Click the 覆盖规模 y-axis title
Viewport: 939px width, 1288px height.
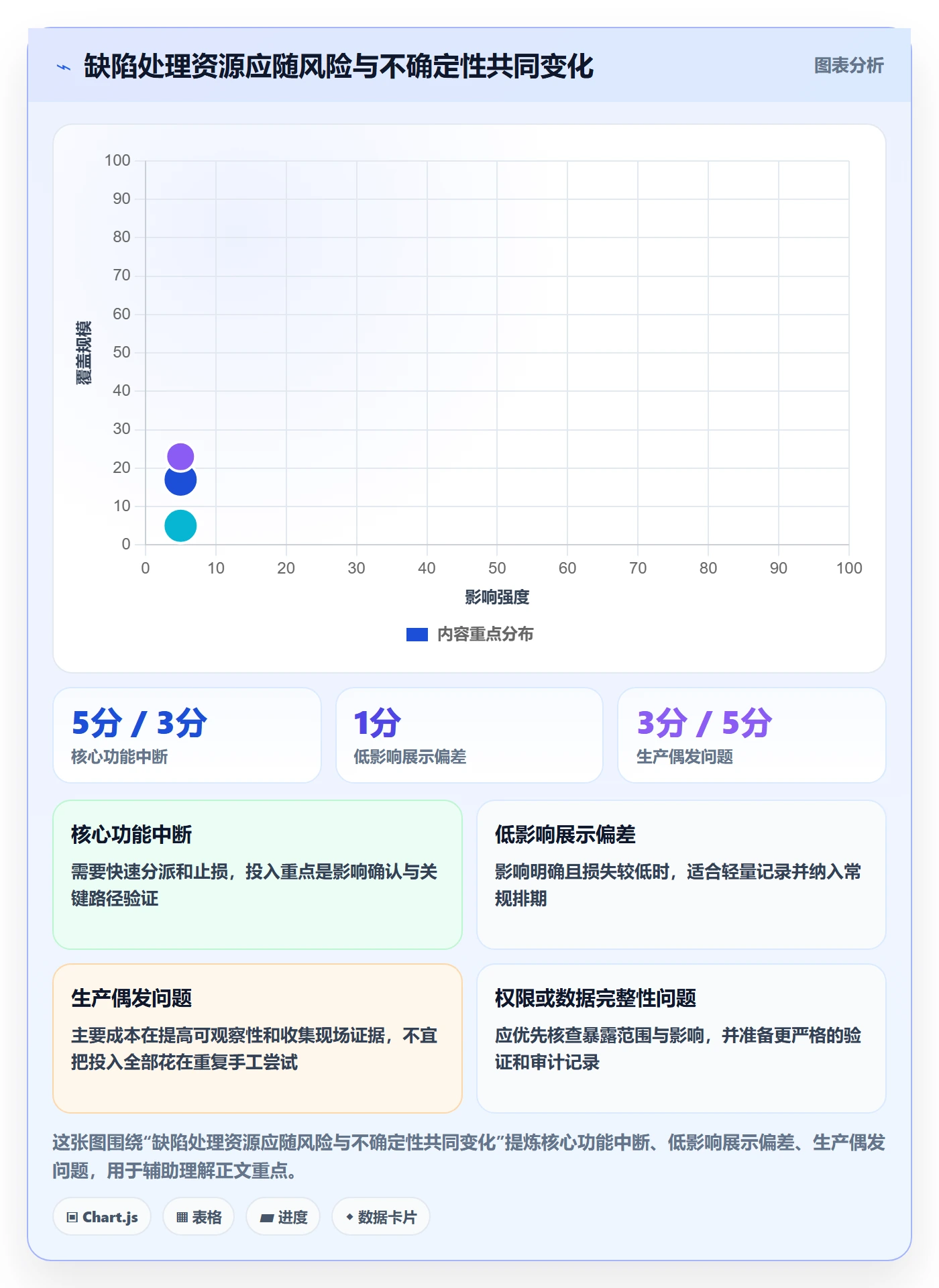tap(84, 353)
